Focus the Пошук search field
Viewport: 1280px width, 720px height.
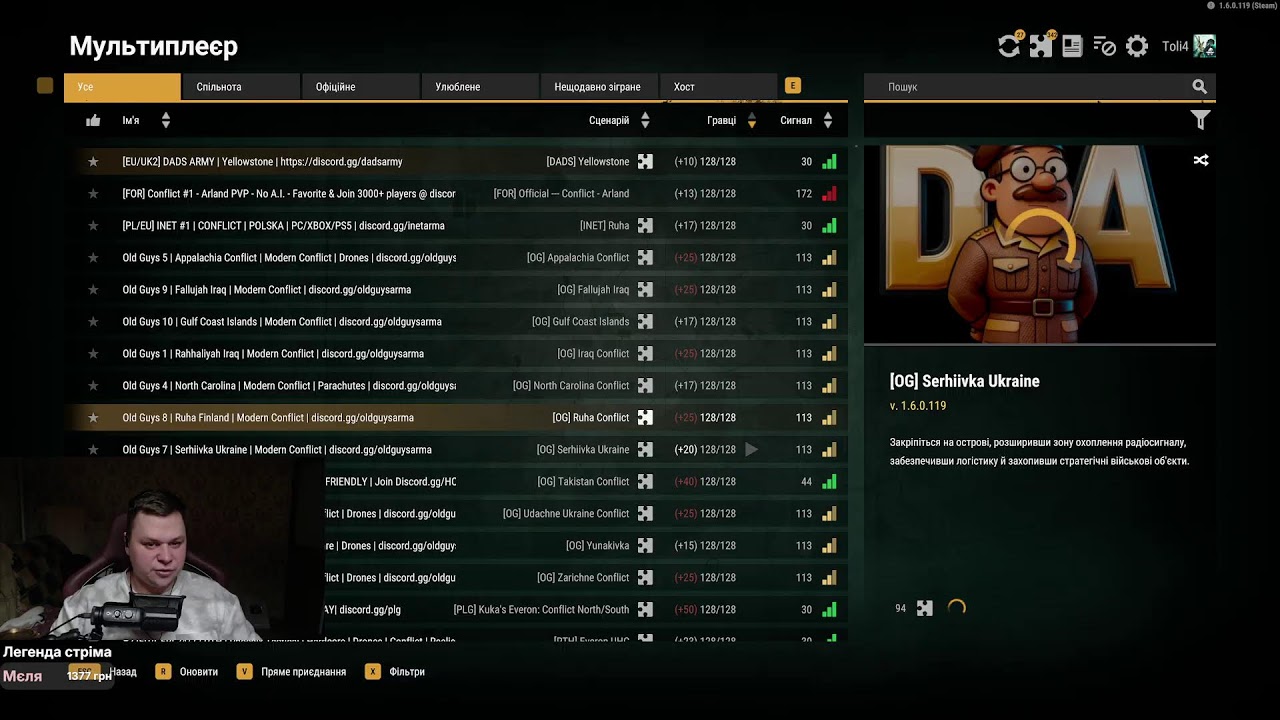coord(1028,87)
